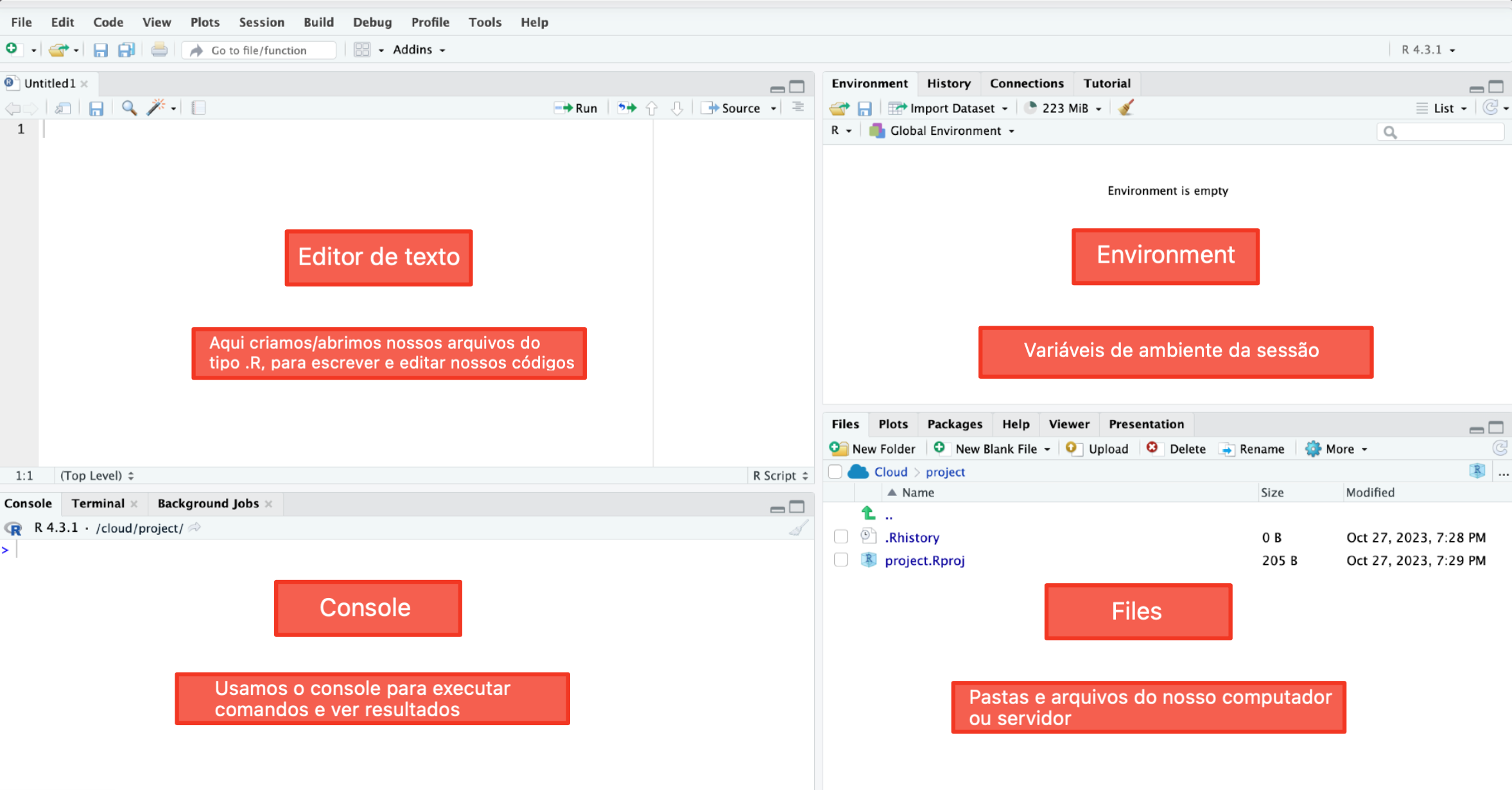The image size is (1512, 790).
Task: Expand the Addins dropdown menu
Action: pos(419,50)
